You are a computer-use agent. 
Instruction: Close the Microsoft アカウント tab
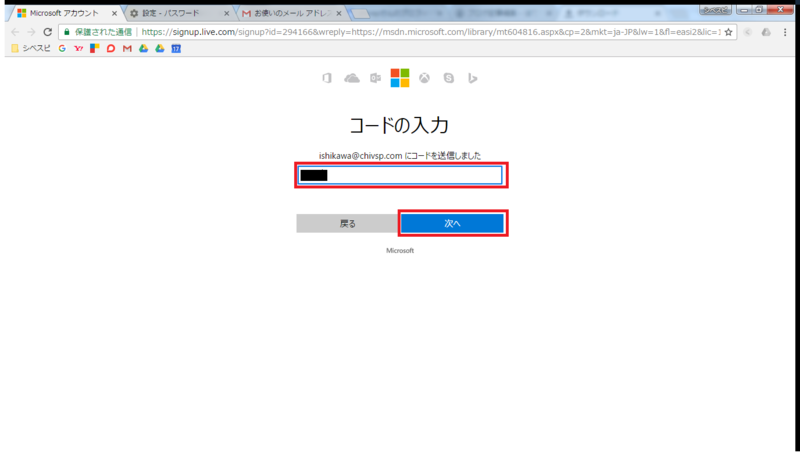tap(114, 14)
